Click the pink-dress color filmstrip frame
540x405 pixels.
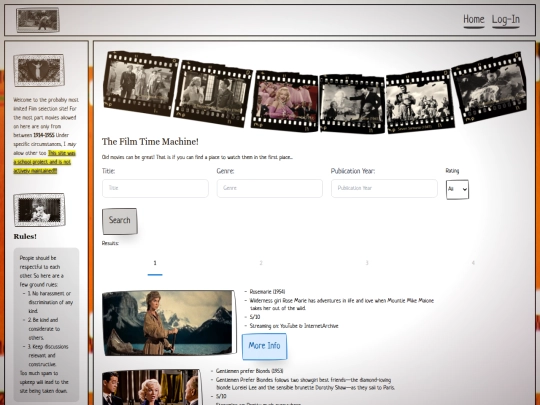pos(285,102)
